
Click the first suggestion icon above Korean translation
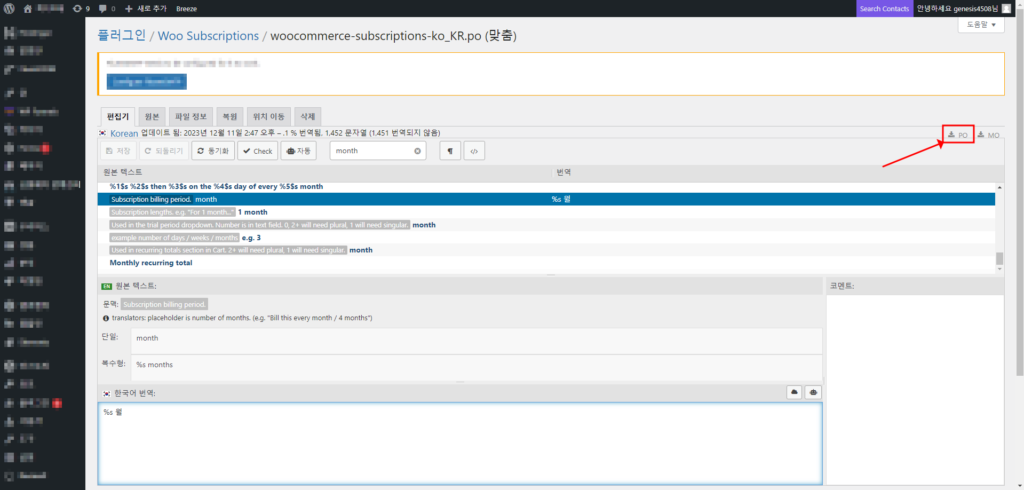click(795, 392)
